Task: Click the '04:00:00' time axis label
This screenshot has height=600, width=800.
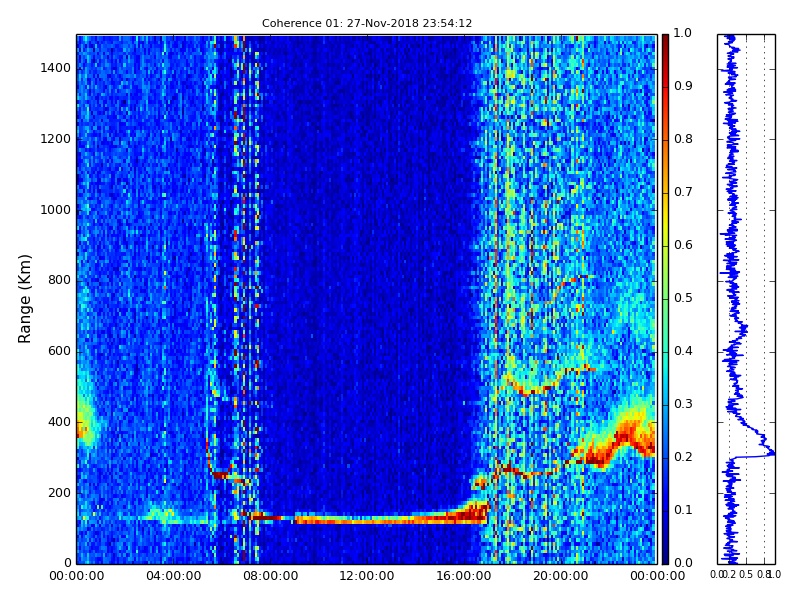Action: pos(173,576)
